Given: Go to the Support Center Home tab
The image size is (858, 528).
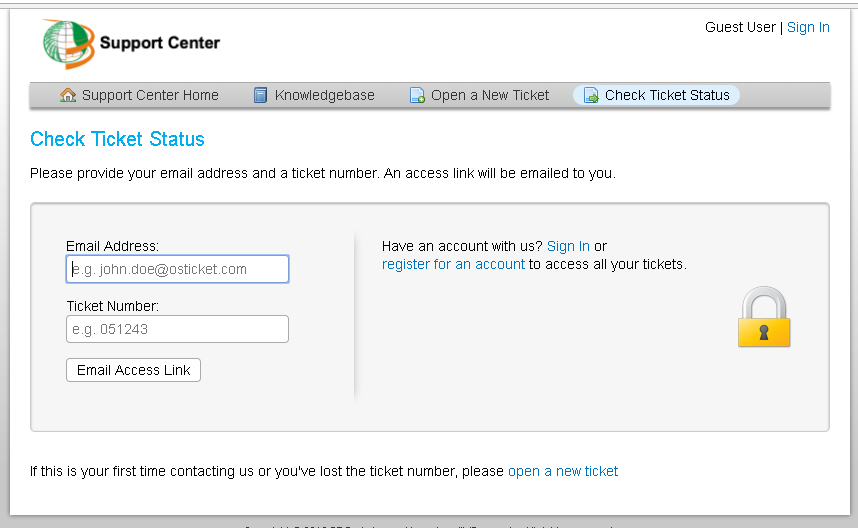Looking at the screenshot, I should click(x=150, y=96).
